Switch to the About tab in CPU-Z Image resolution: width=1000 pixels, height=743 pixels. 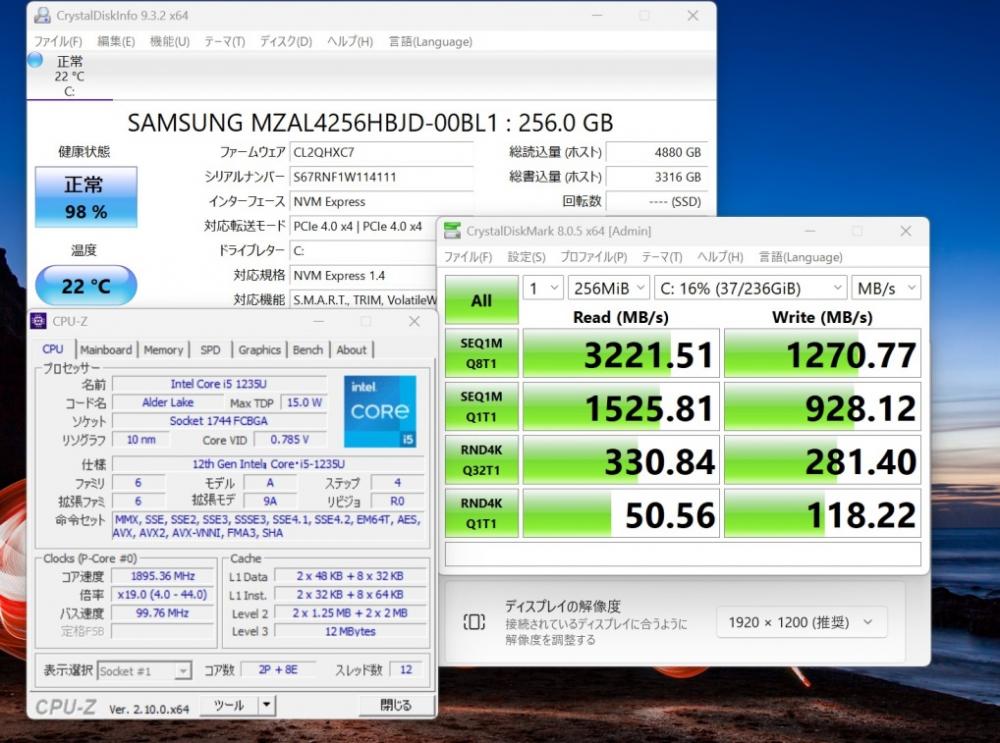tap(351, 350)
